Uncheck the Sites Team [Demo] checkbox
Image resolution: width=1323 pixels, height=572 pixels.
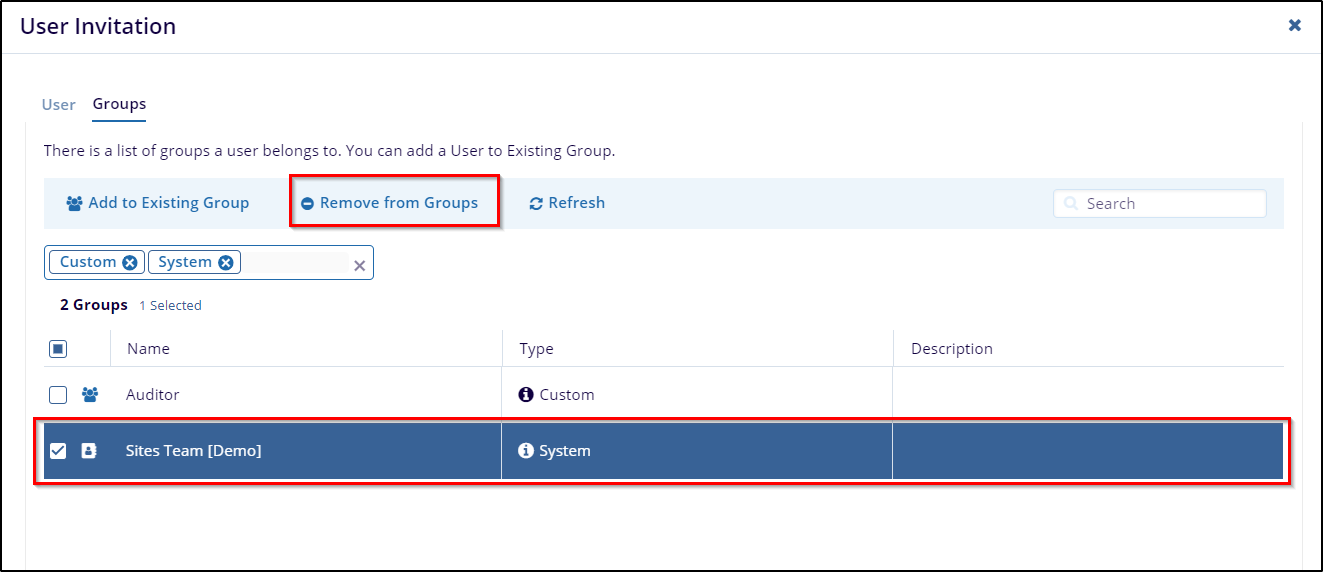click(58, 451)
